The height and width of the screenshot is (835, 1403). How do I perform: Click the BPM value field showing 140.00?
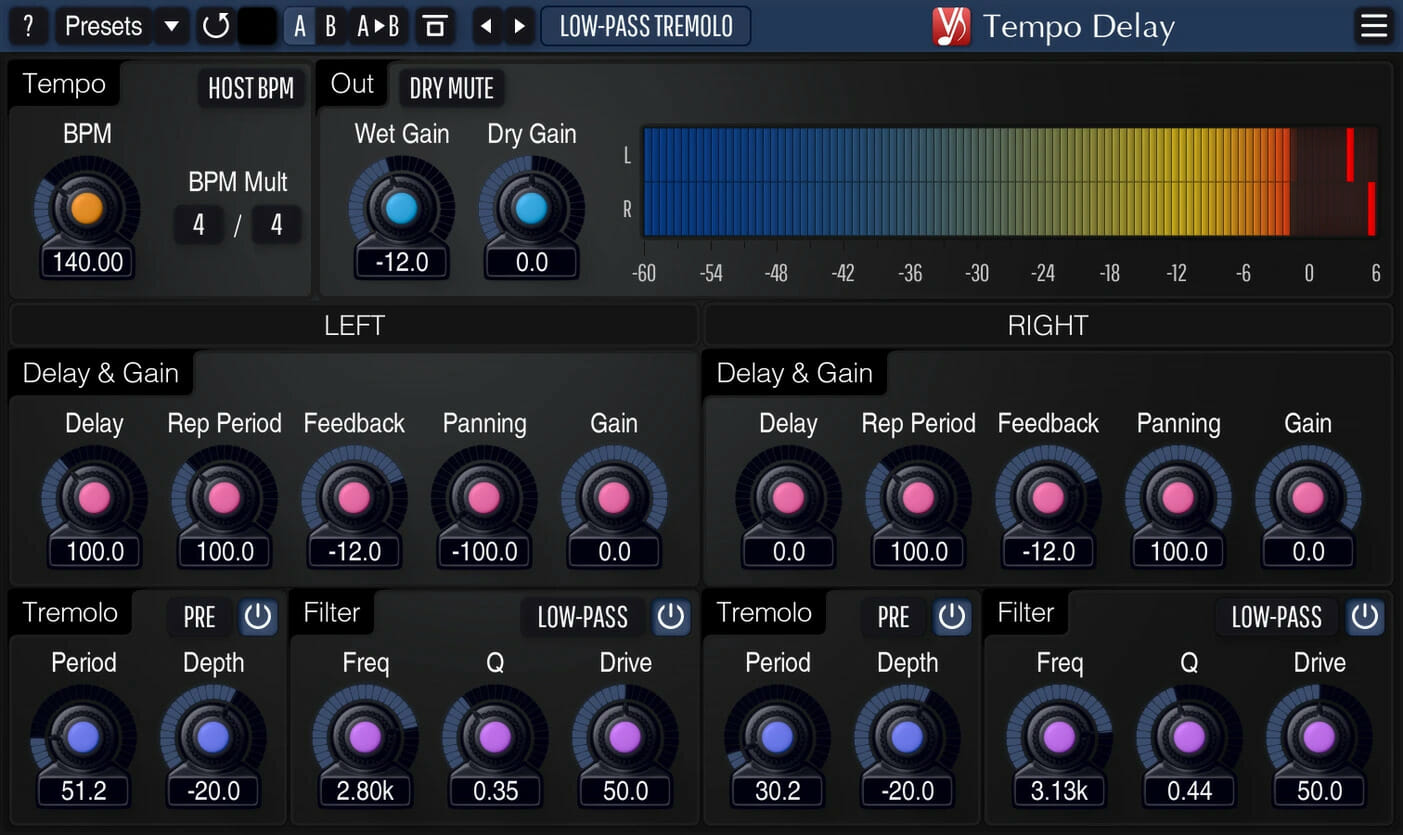point(87,262)
